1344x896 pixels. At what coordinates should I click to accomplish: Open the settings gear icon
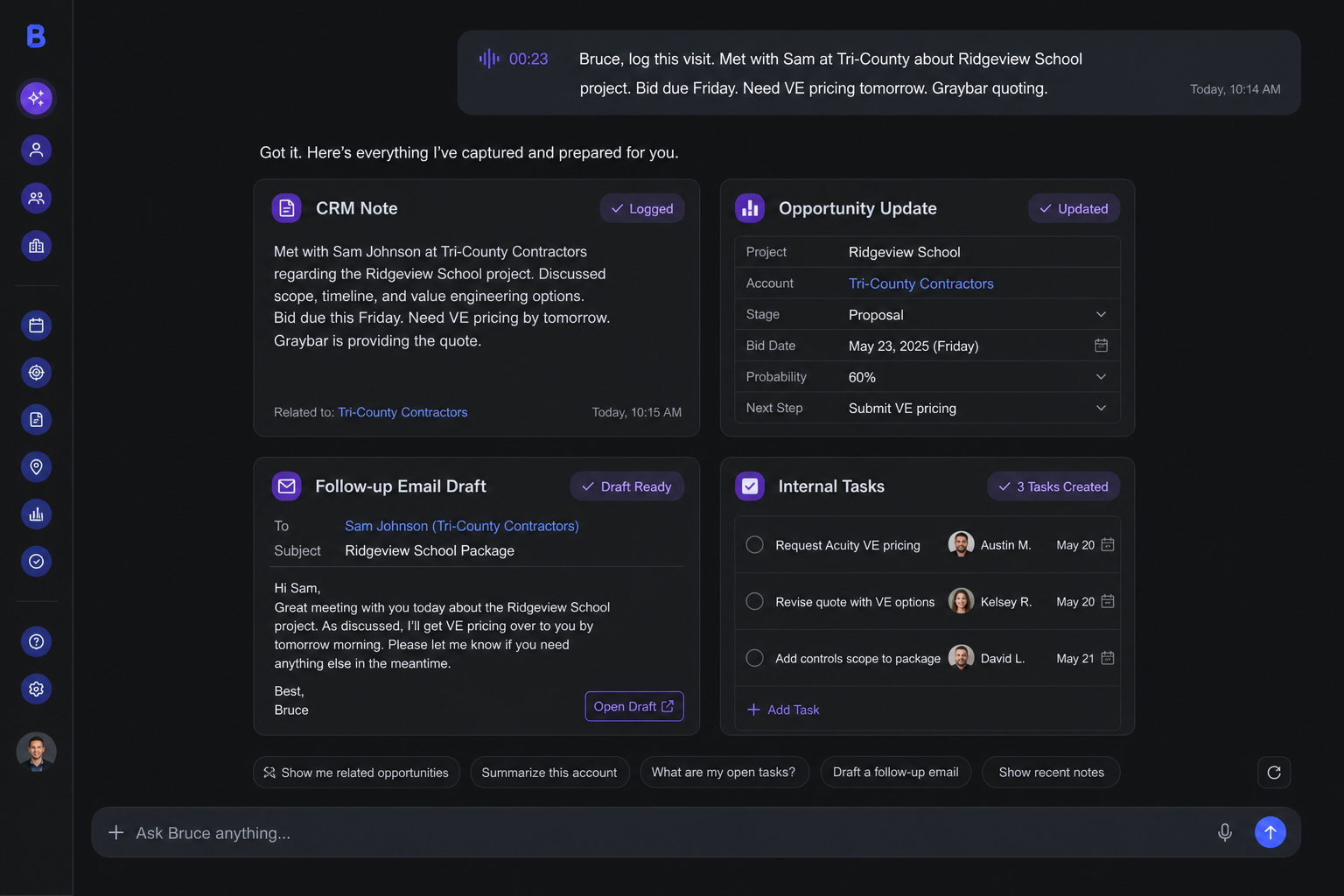coord(36,689)
